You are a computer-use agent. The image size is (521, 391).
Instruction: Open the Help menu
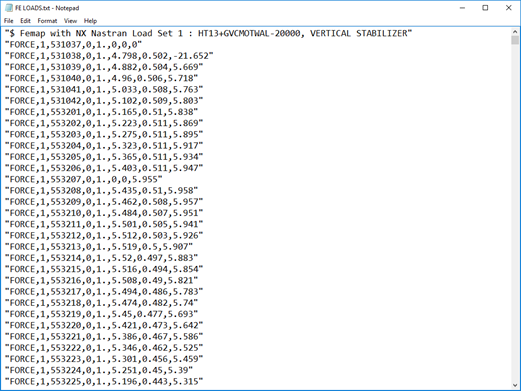tap(90, 21)
